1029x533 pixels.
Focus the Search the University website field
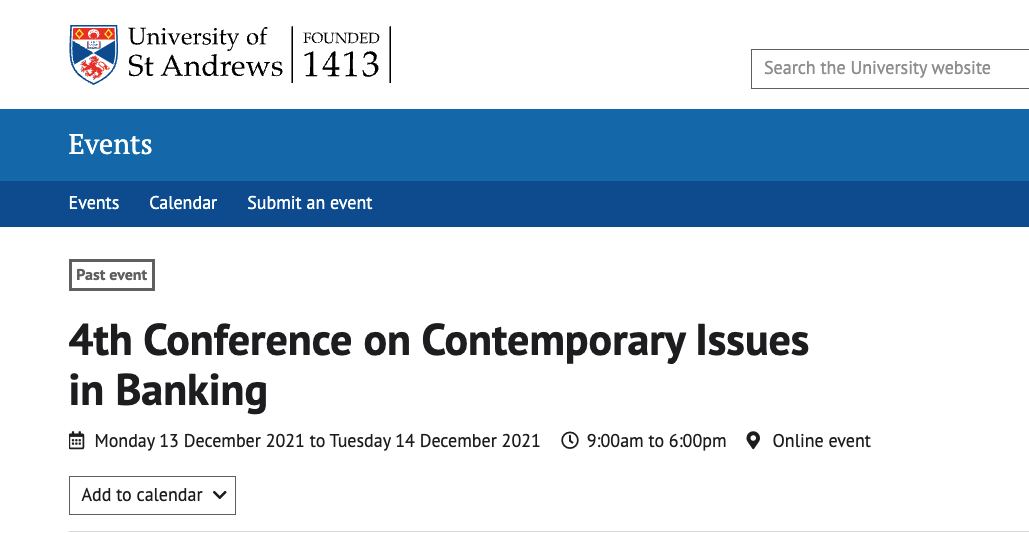[890, 68]
